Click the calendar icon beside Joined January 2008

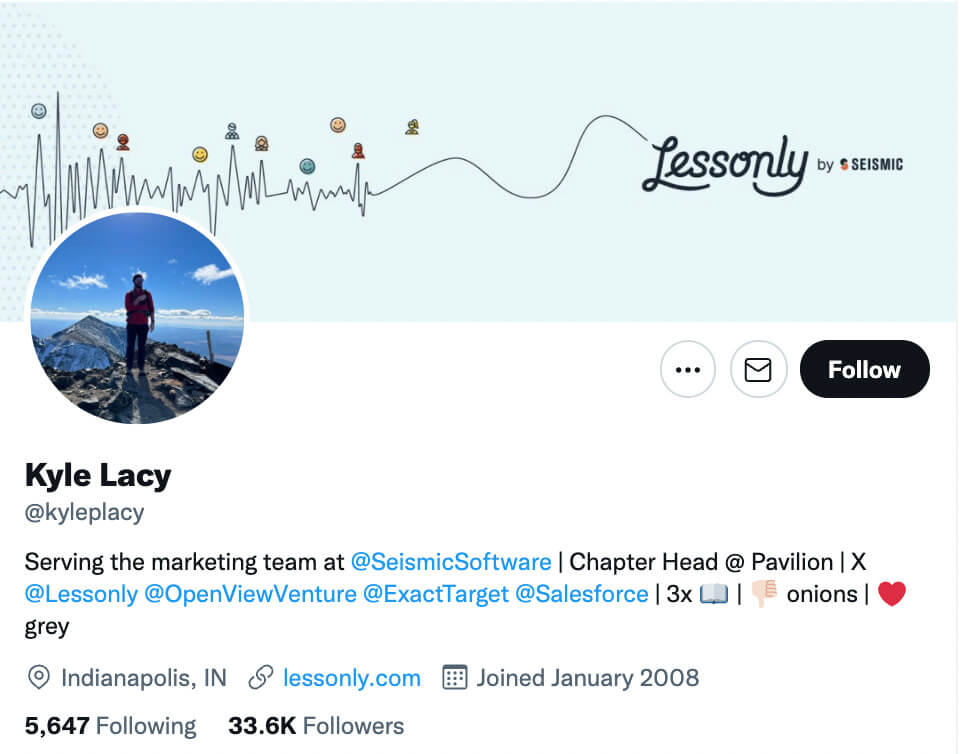tap(454, 678)
